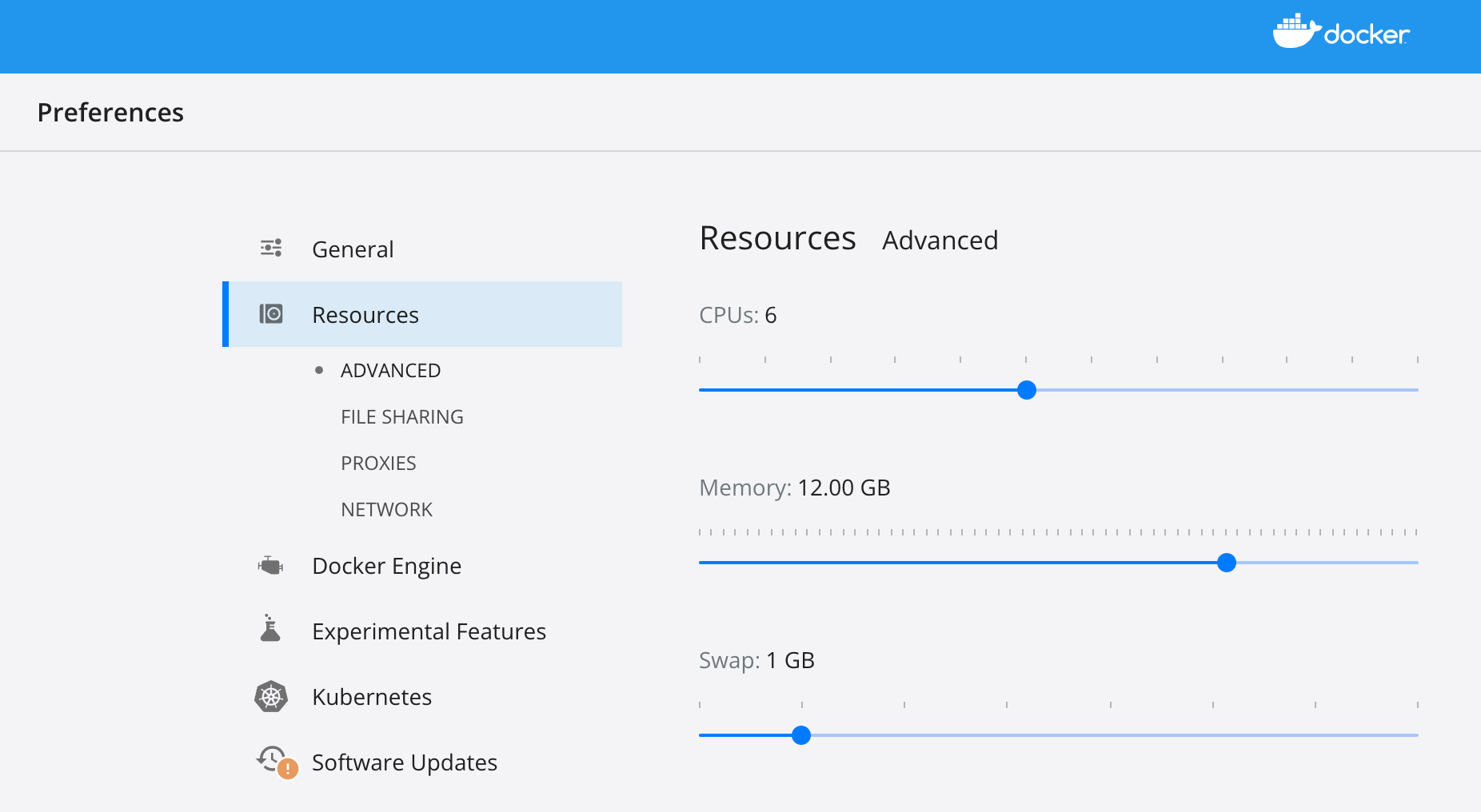Go to the PROXIES settings
Image resolution: width=1481 pixels, height=812 pixels.
tap(378, 464)
